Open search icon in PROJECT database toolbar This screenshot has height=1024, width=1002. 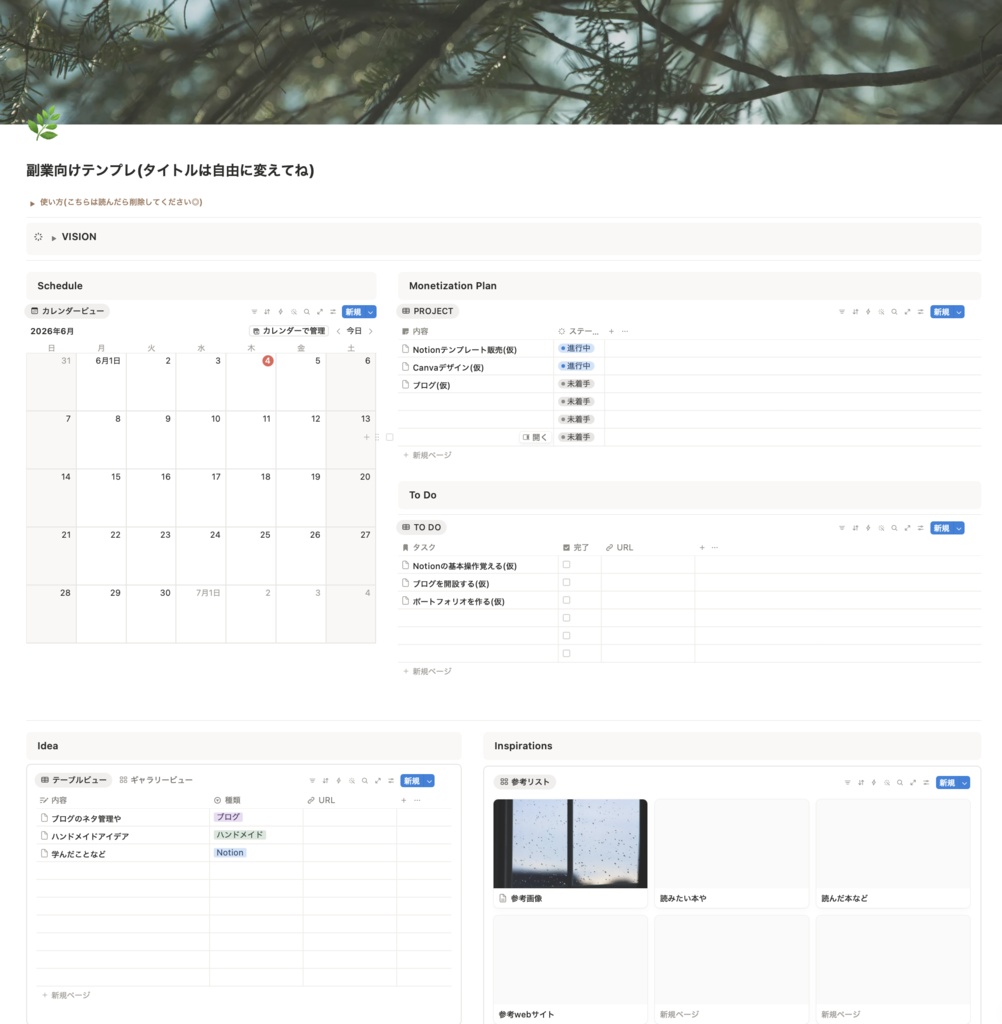click(894, 312)
